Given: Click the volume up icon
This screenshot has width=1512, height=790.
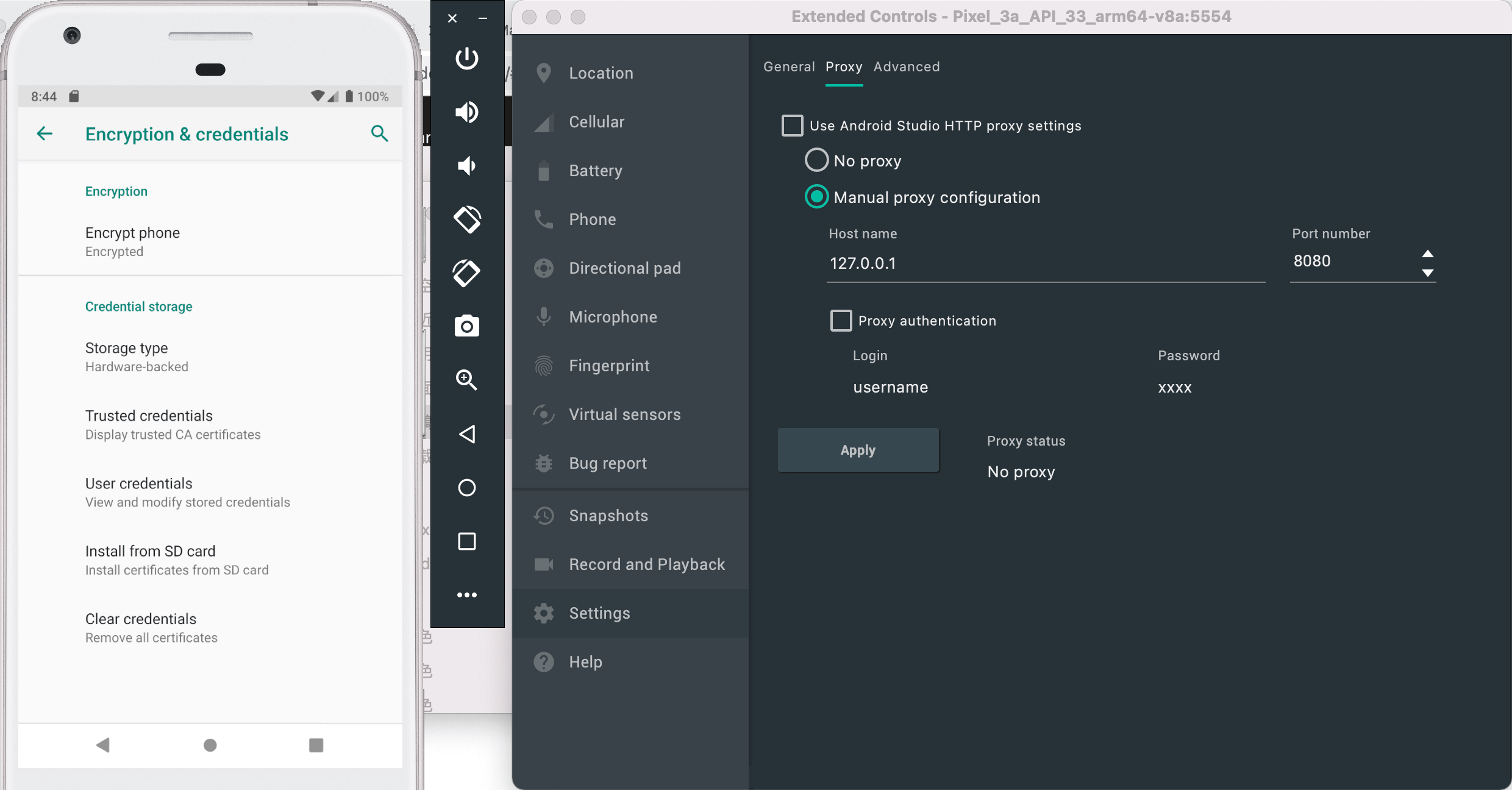Looking at the screenshot, I should tap(467, 112).
